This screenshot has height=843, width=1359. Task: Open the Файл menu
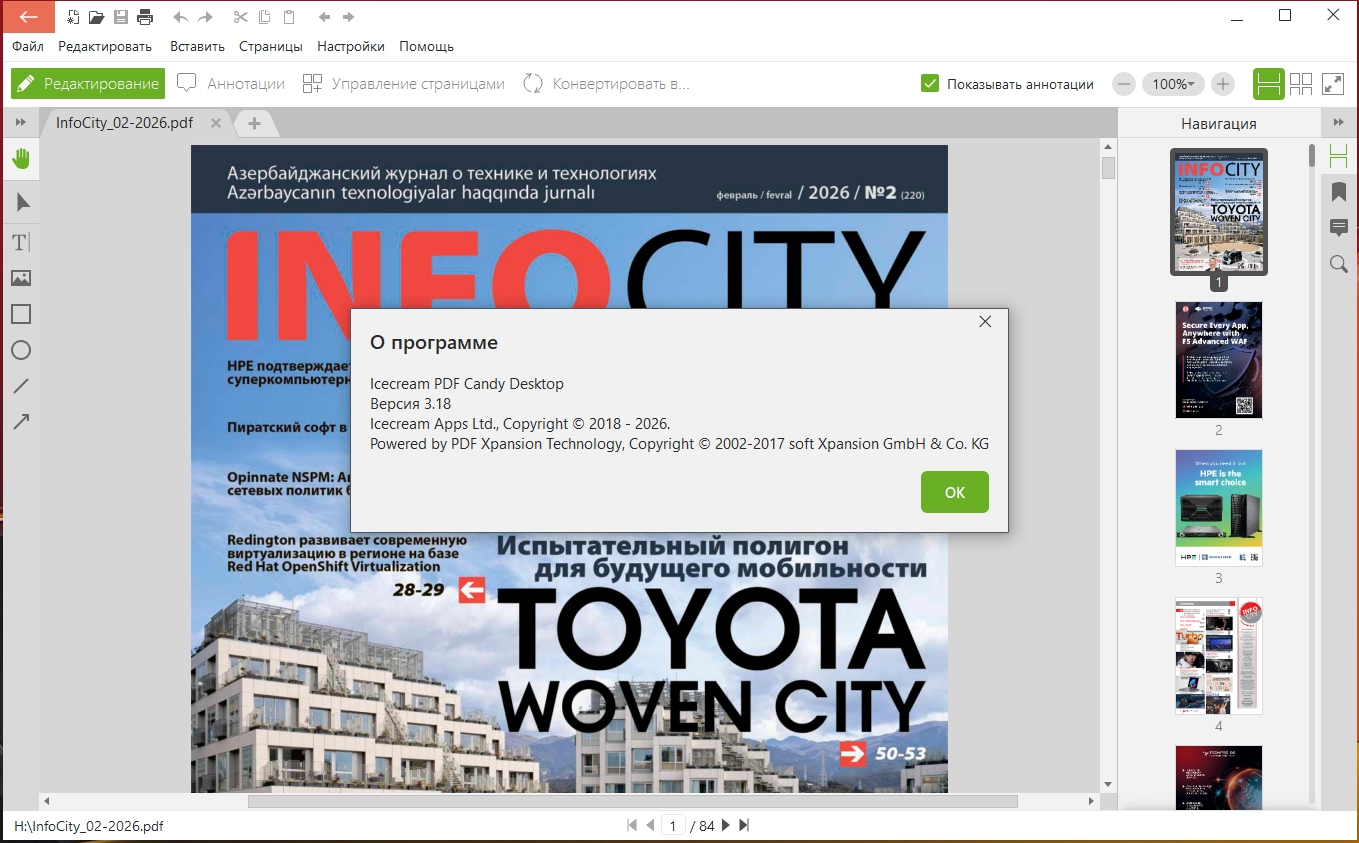point(28,46)
